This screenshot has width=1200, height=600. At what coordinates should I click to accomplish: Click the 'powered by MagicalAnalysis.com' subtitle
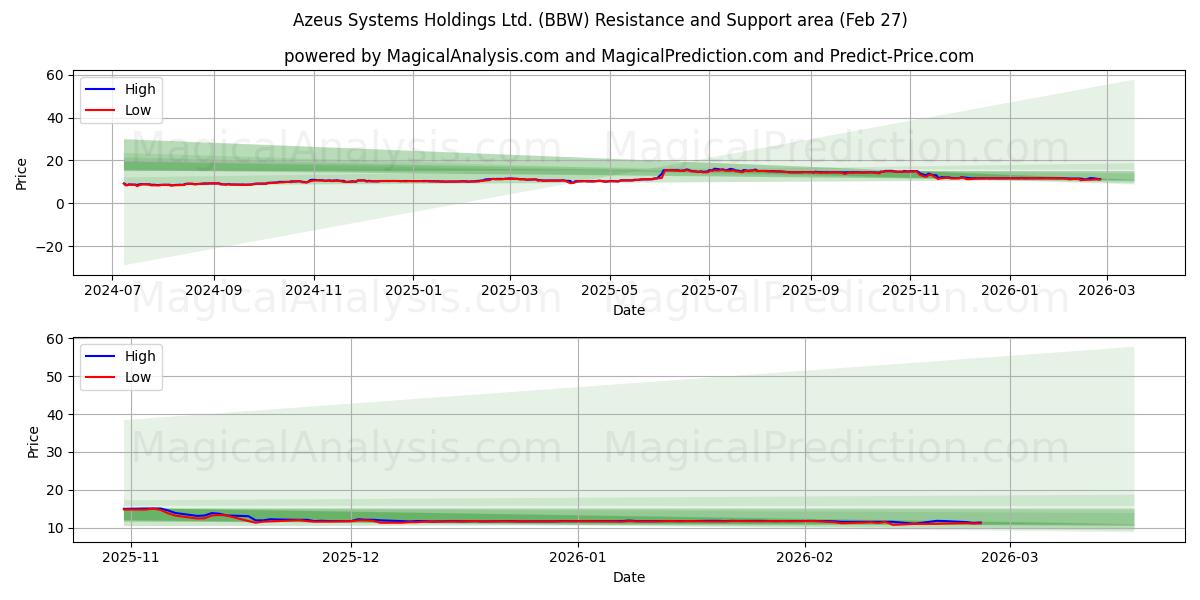(x=629, y=56)
